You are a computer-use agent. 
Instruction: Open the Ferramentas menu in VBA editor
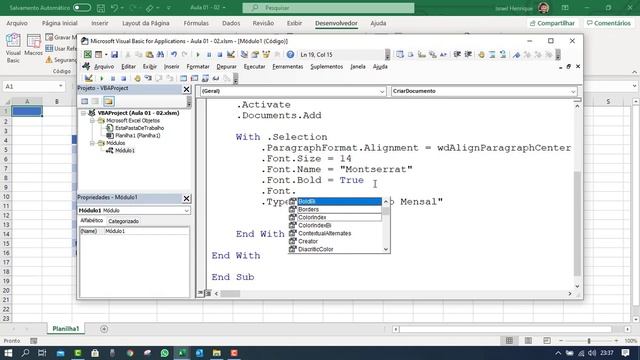pyautogui.click(x=288, y=67)
